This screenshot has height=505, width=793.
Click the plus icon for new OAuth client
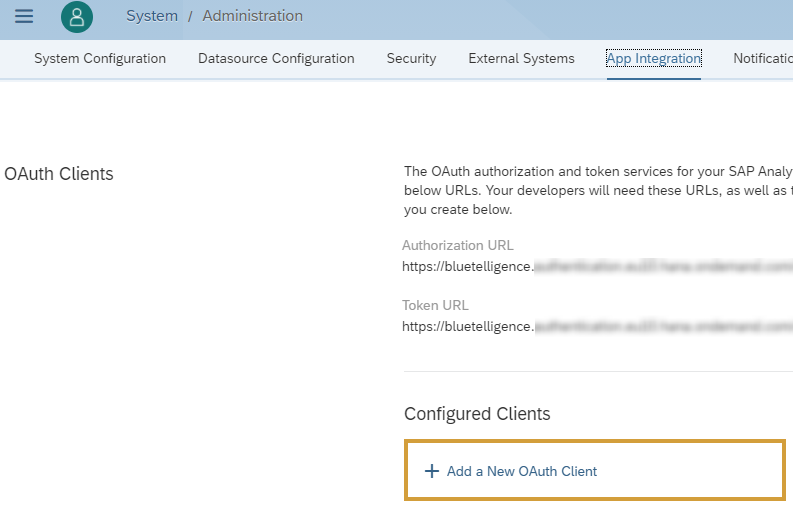pos(432,471)
